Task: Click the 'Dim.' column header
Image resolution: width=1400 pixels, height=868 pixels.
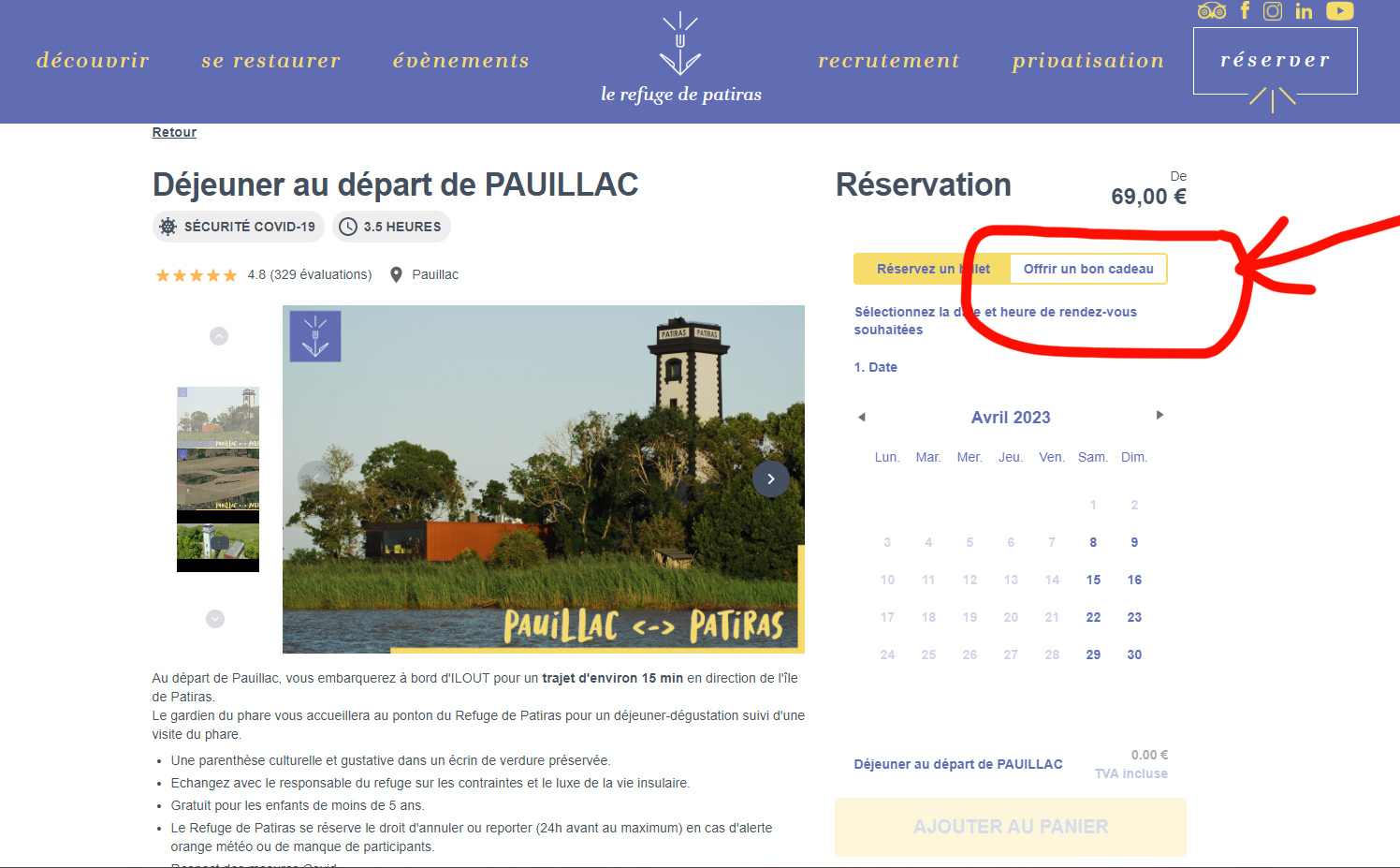Action: click(x=1134, y=457)
